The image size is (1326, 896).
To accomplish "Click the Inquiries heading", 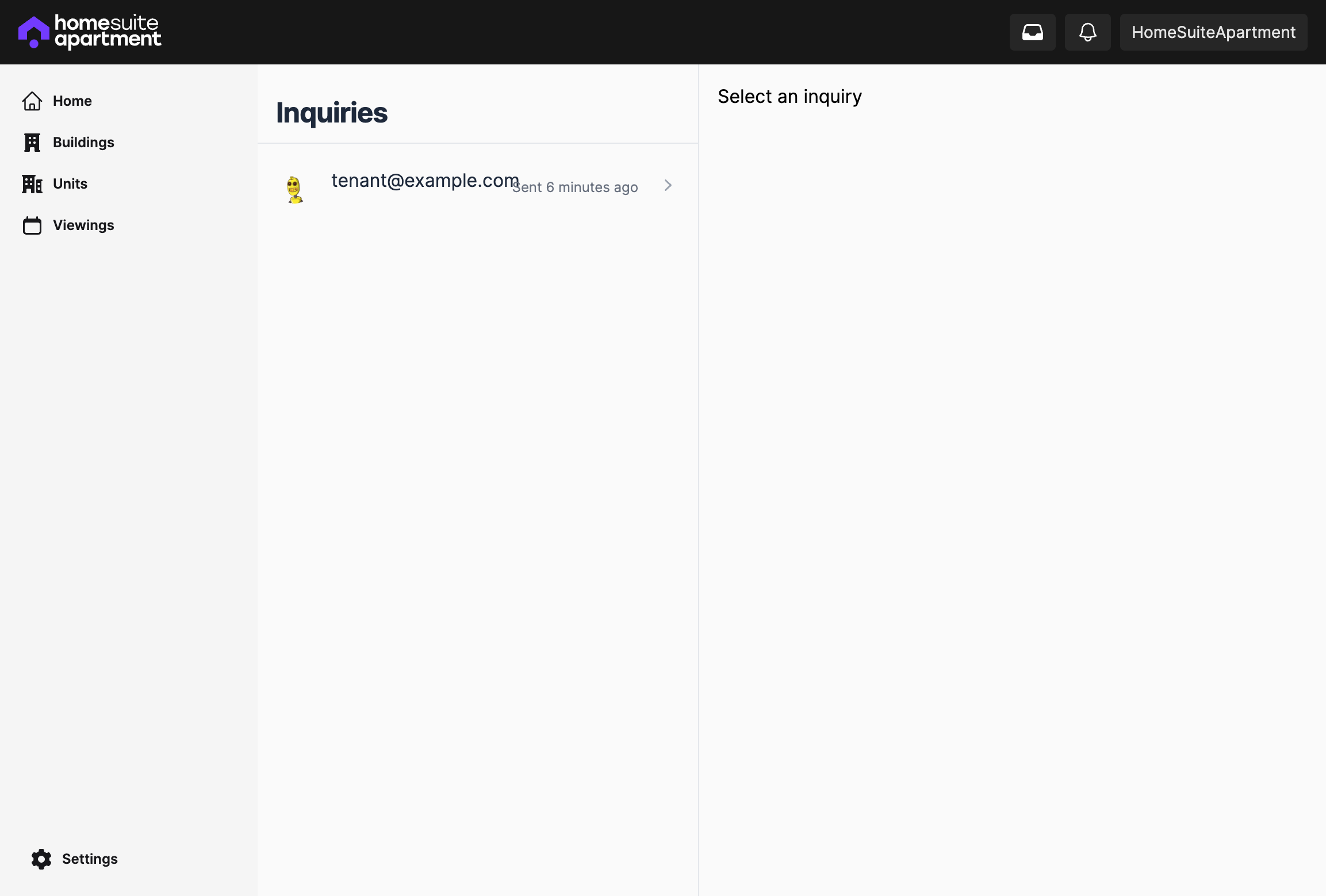I will pyautogui.click(x=331, y=113).
